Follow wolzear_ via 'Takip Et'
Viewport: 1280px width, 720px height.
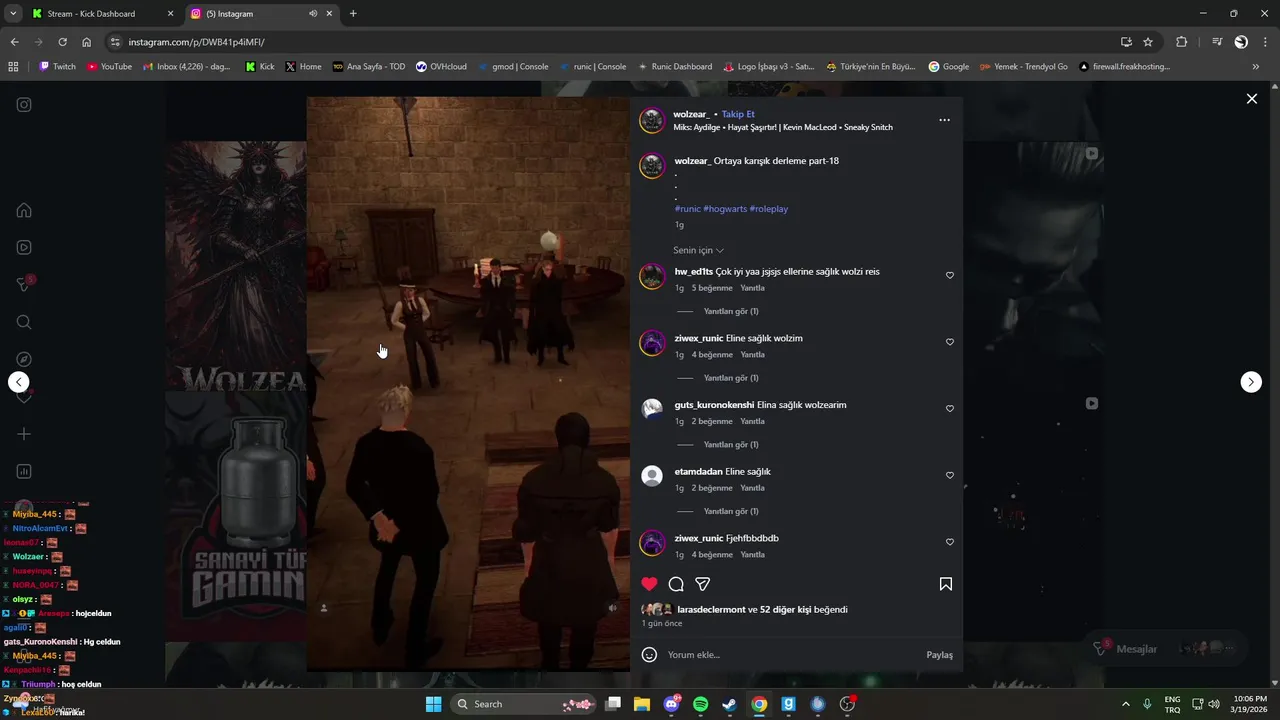pos(738,114)
